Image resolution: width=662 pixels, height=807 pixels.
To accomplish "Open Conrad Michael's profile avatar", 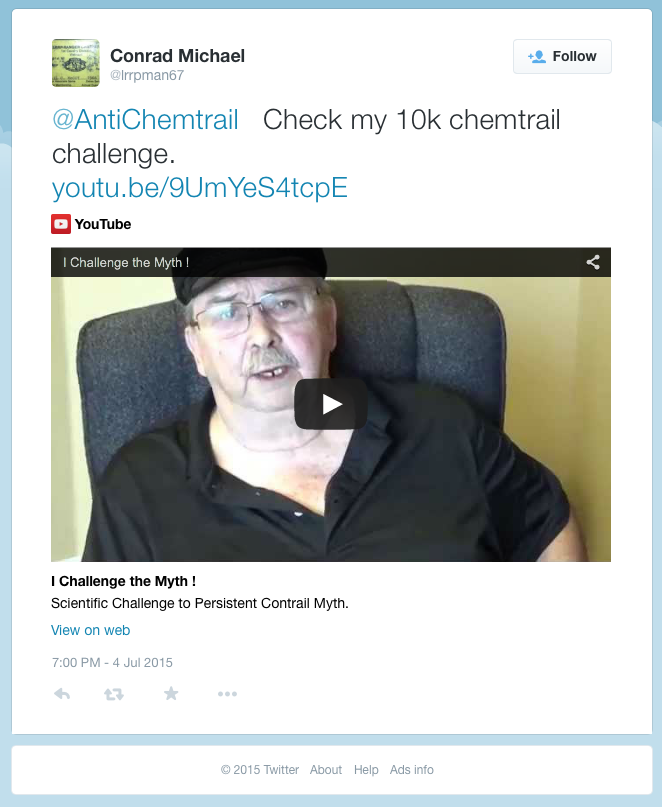I will (x=76, y=63).
